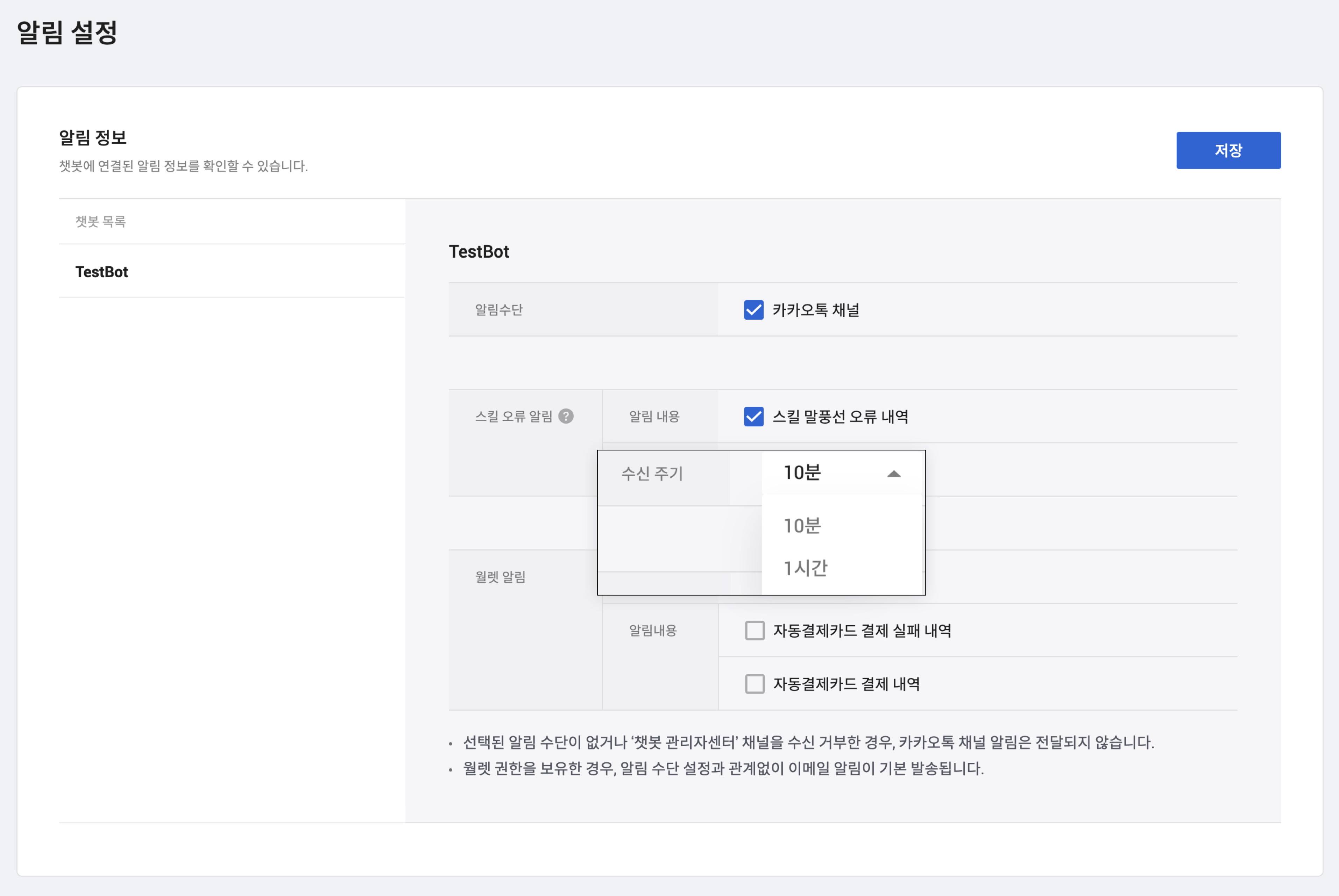Click the 수신 주기 label text
The height and width of the screenshot is (896, 1339).
(x=652, y=474)
